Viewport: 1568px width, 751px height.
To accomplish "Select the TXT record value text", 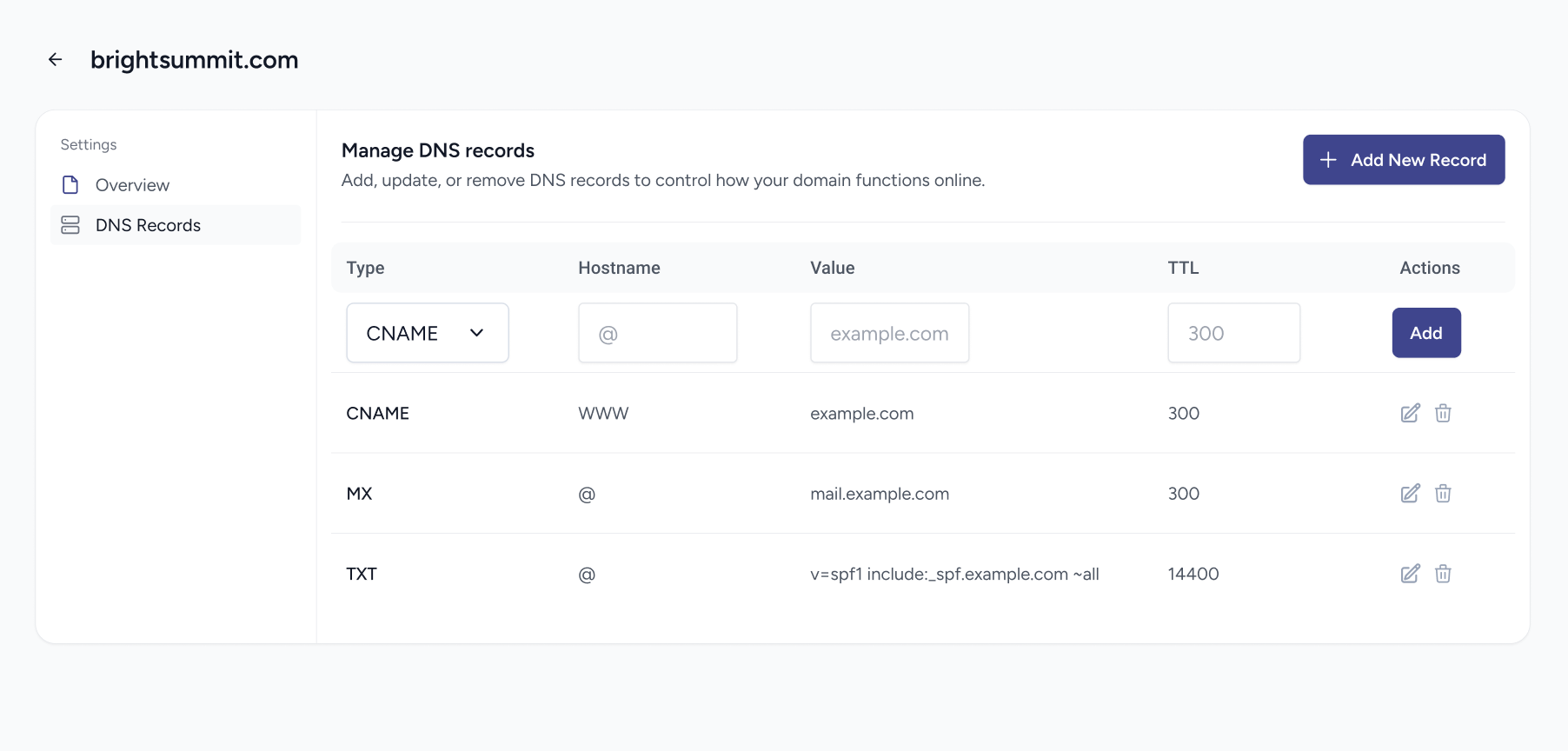I will click(954, 574).
